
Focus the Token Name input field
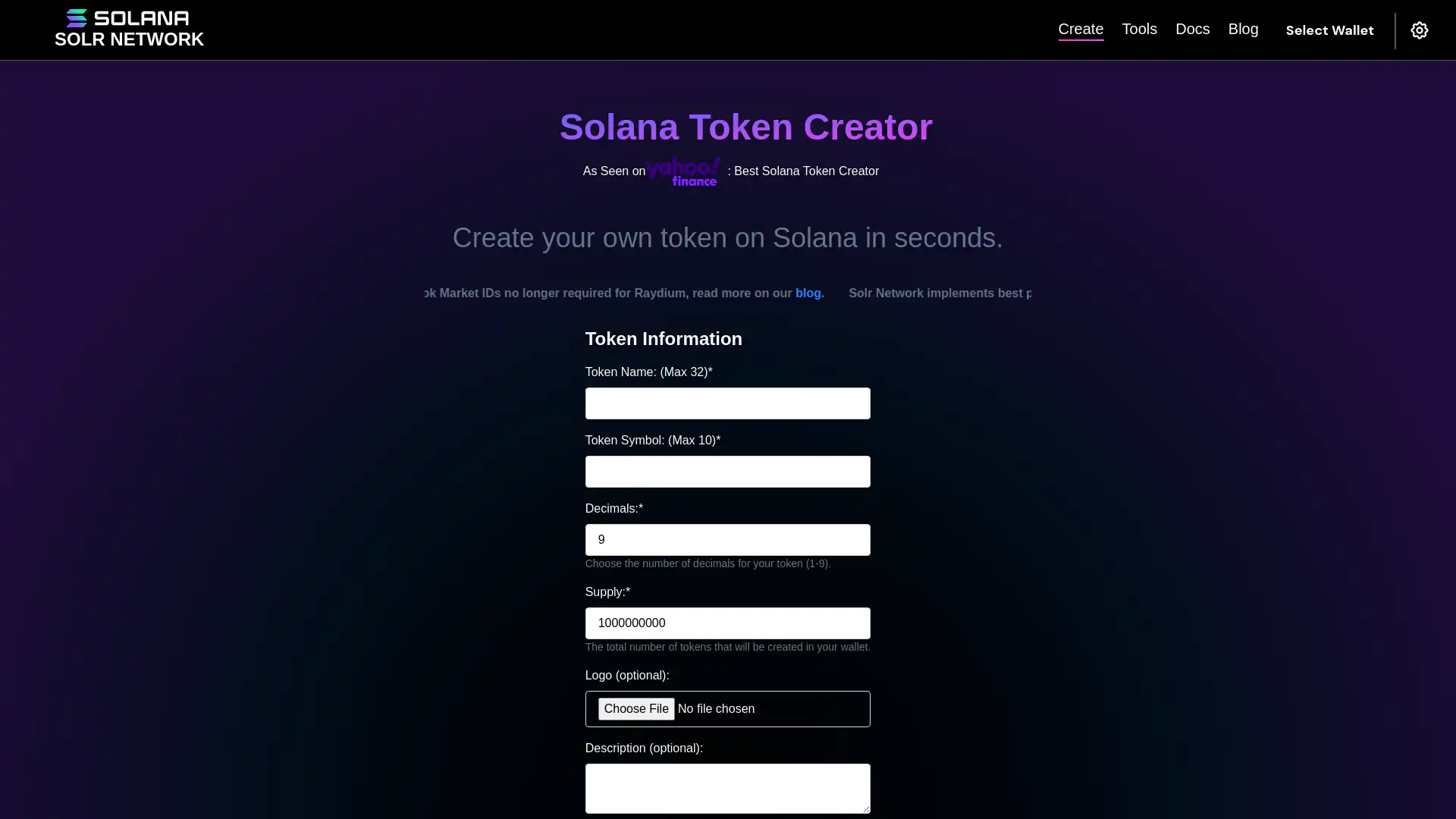[727, 403]
